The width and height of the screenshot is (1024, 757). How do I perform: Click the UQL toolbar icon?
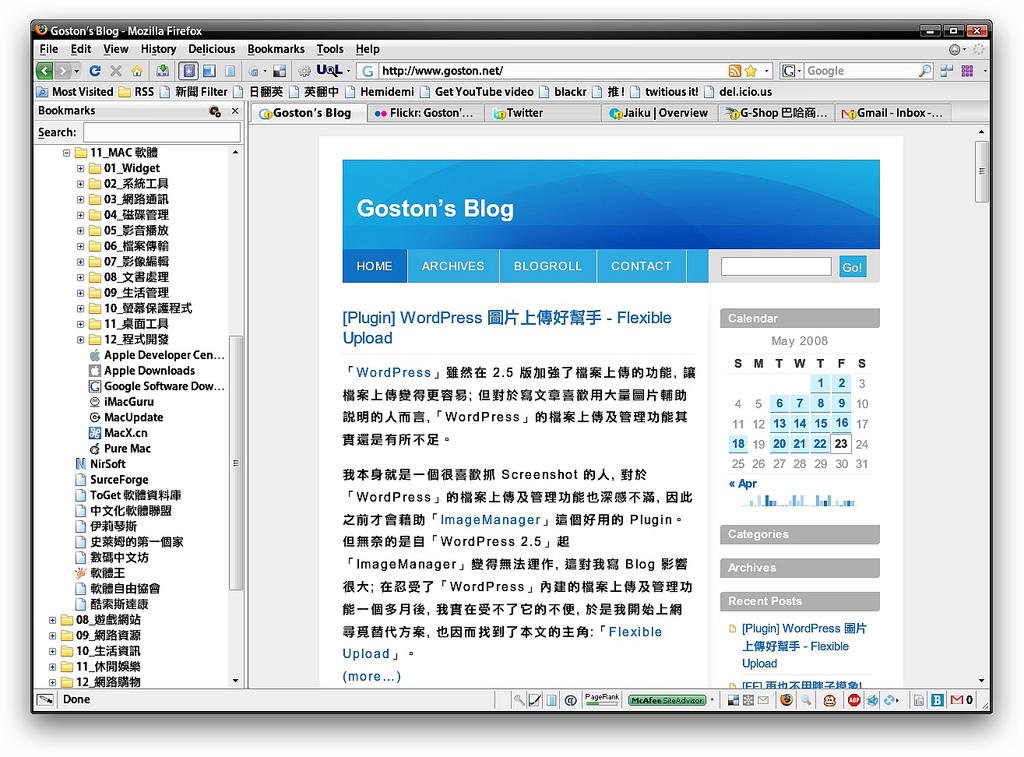[329, 70]
